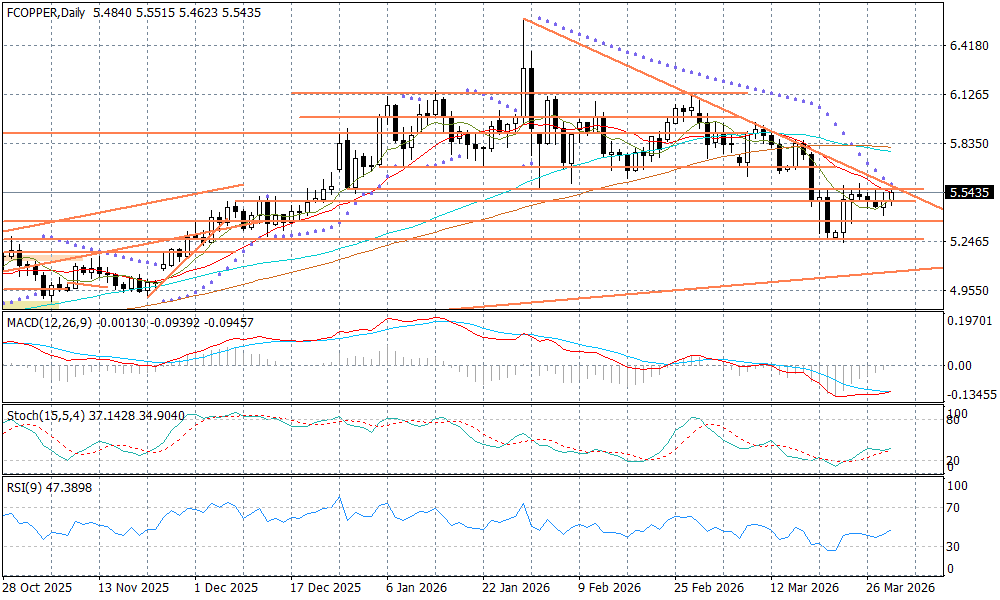1000x600 pixels.
Task: Click the 26 Mar 2026 date label
Action: click(x=900, y=588)
